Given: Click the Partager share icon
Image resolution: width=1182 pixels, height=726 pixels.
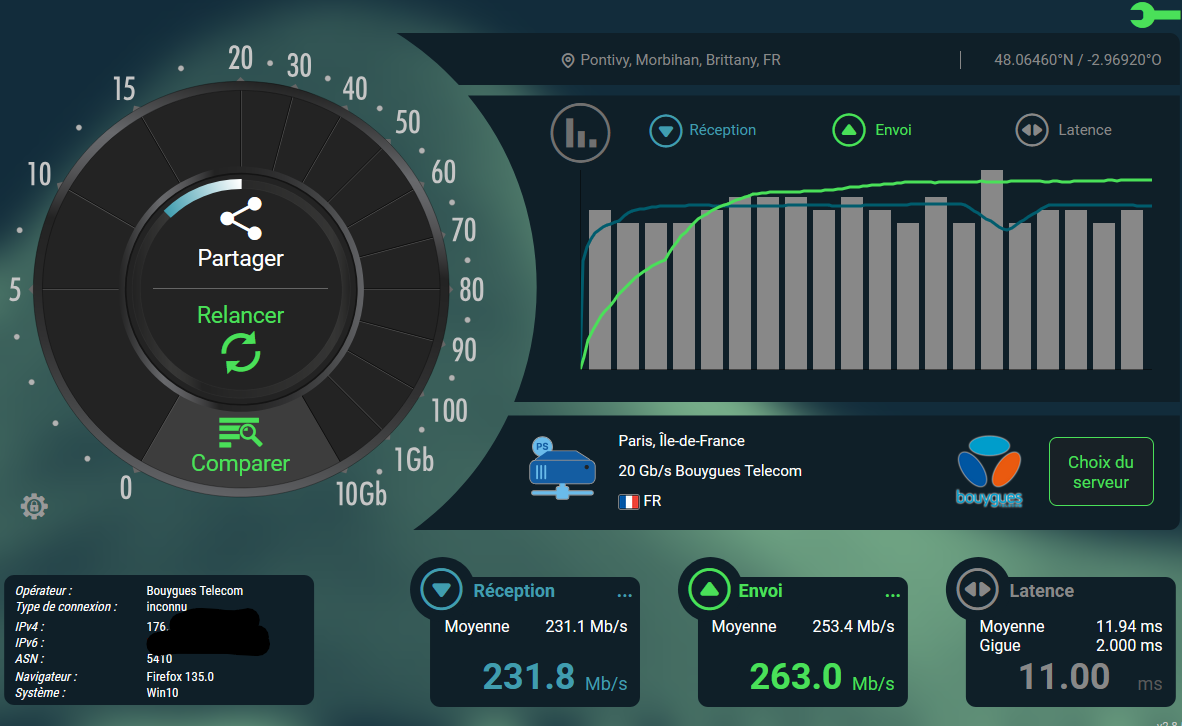Looking at the screenshot, I should [241, 219].
